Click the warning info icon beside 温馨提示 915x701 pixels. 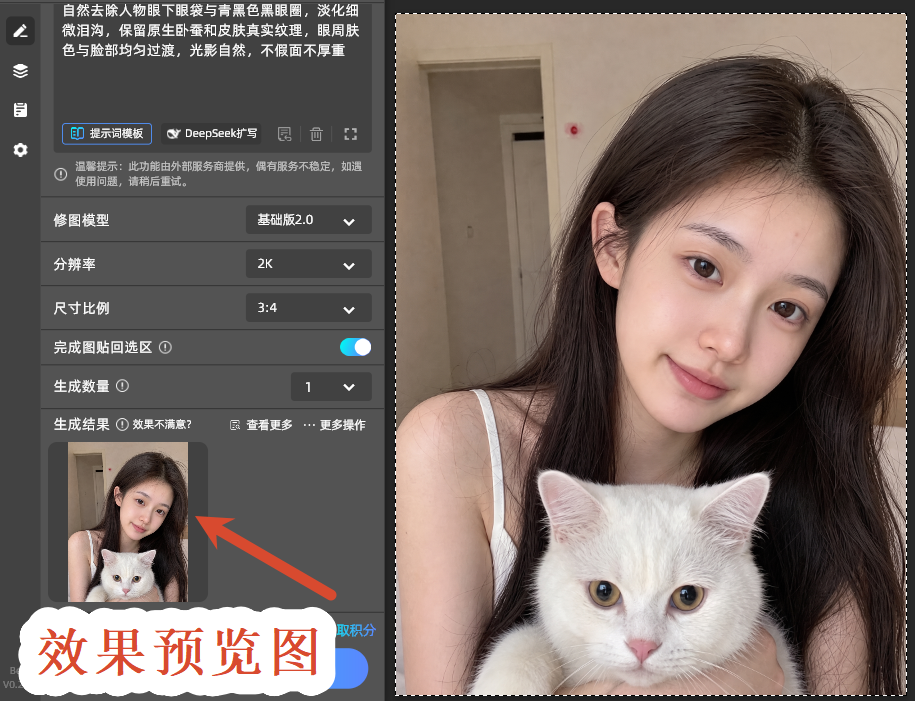[x=61, y=174]
